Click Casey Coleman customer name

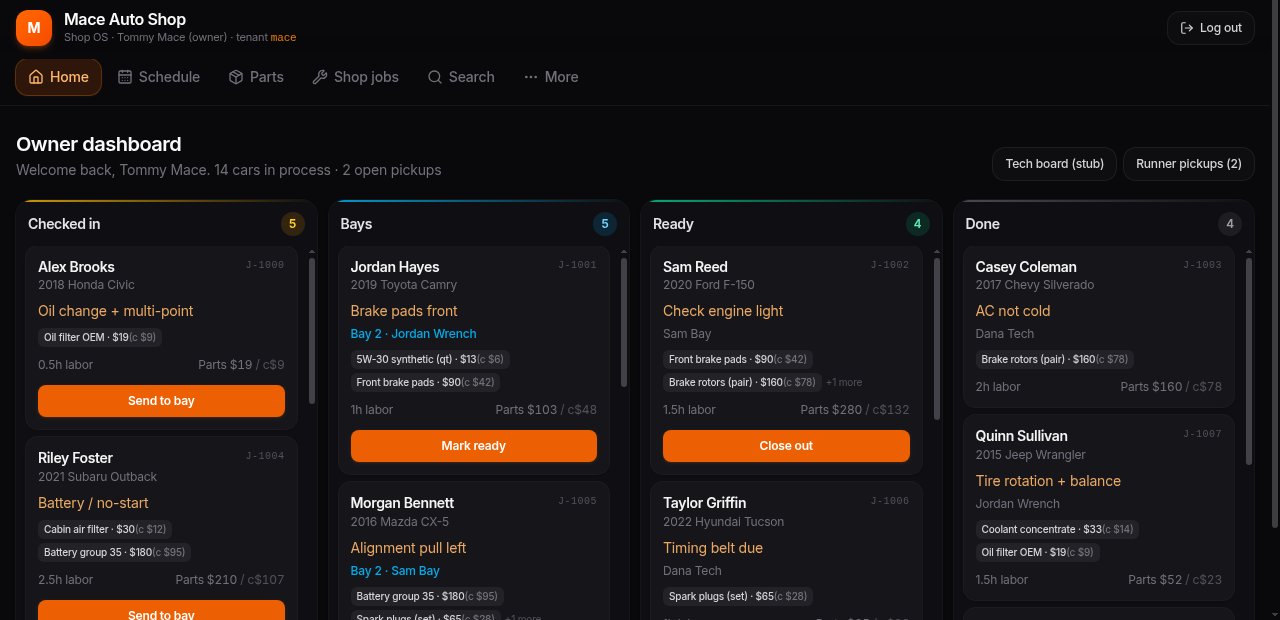click(1026, 267)
